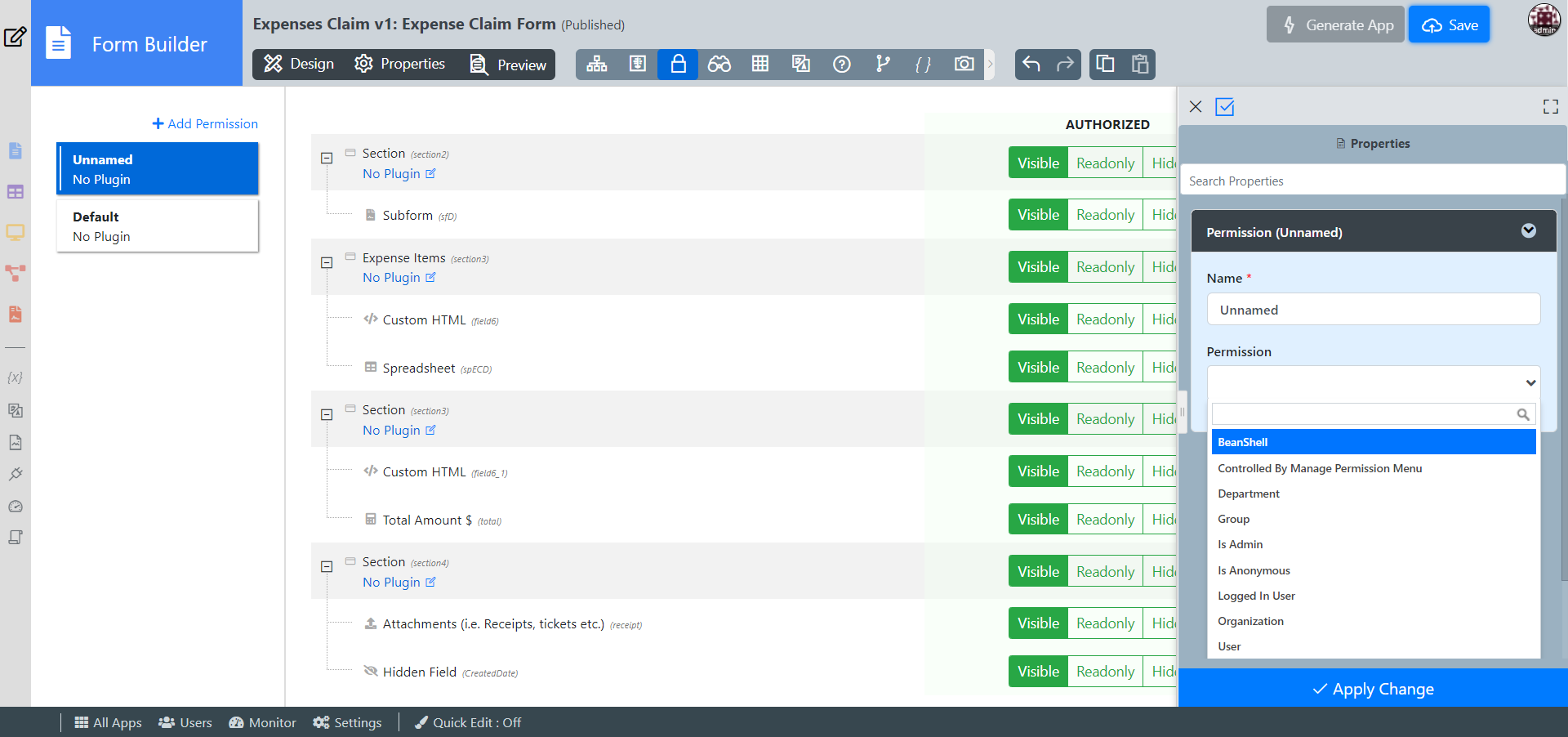Click the paste clipboard icon in toolbar
This screenshot has width=1568, height=737.
pyautogui.click(x=1140, y=64)
